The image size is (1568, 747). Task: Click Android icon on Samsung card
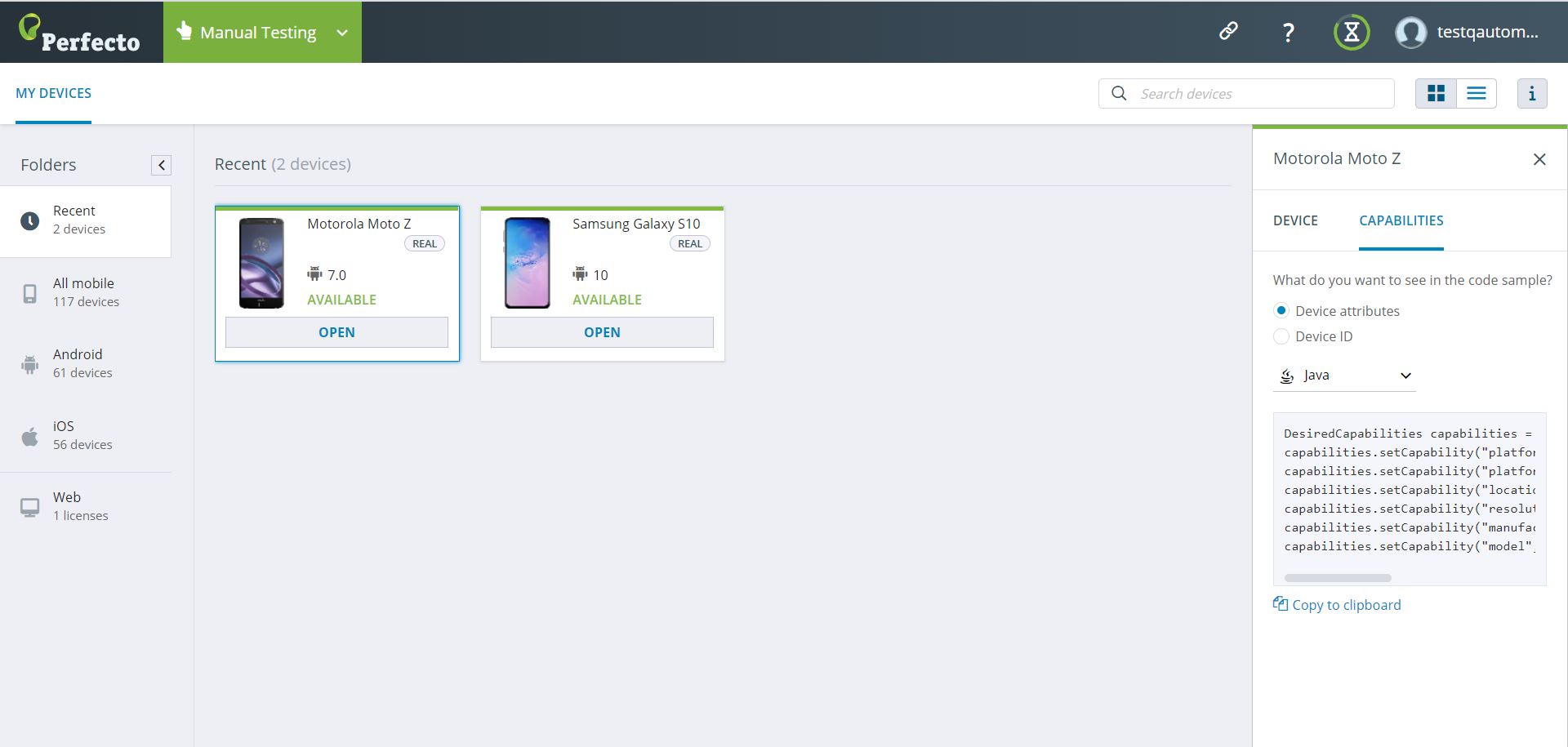(580, 273)
